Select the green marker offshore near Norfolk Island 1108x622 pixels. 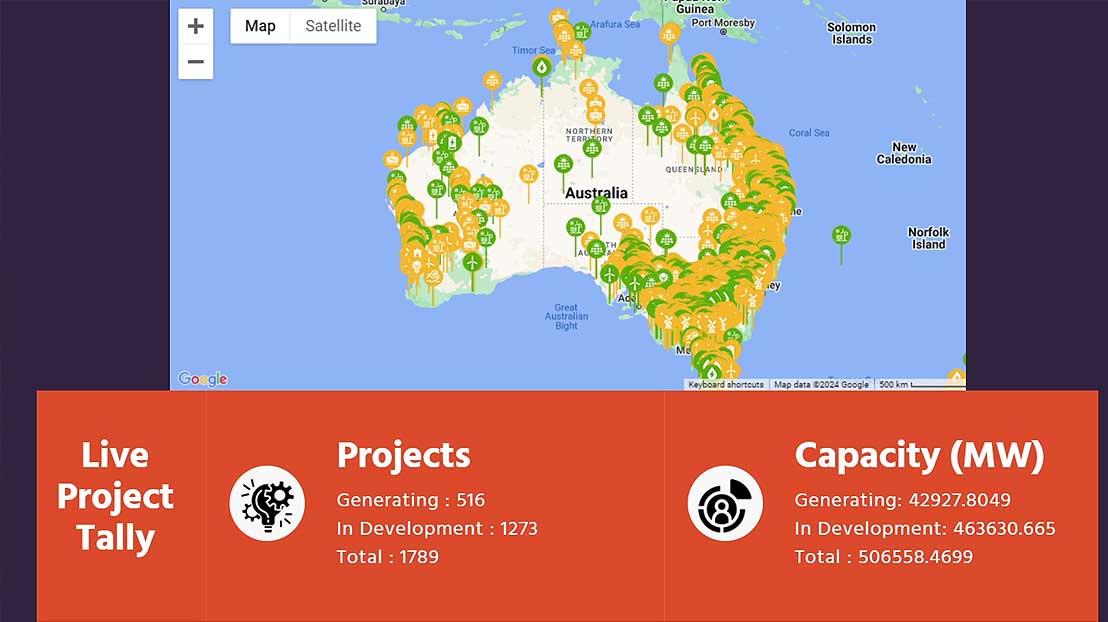tap(841, 235)
